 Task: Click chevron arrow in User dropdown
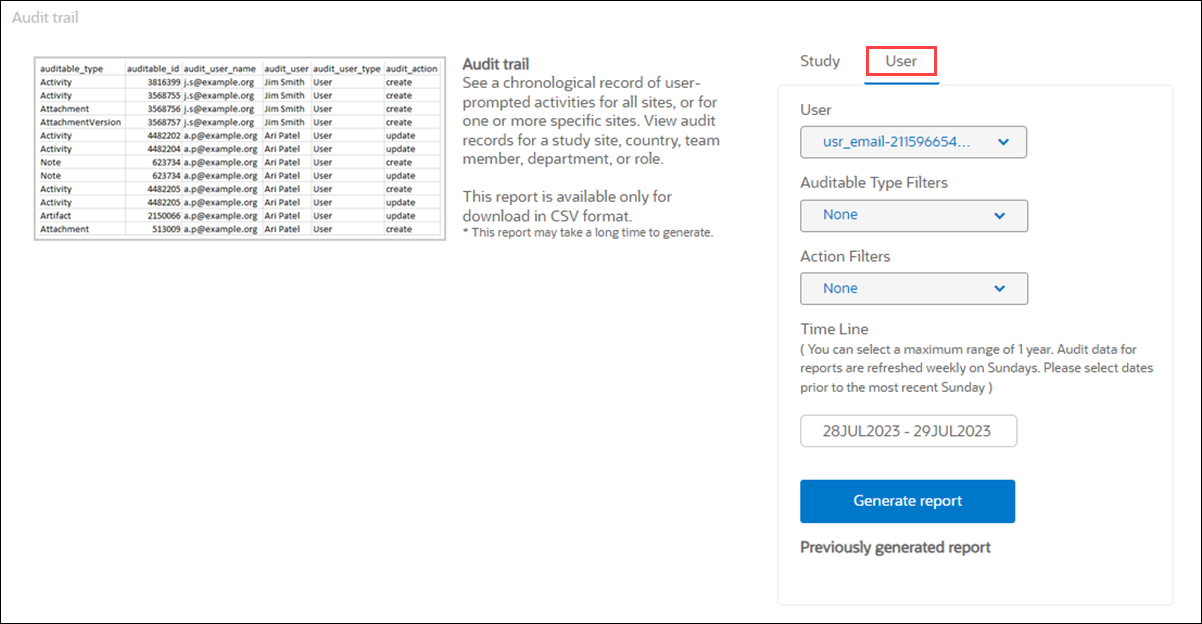click(x=1004, y=142)
